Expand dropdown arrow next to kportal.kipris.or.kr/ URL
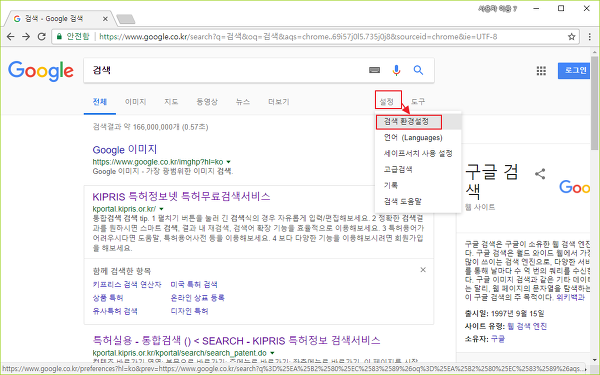 (x=161, y=209)
